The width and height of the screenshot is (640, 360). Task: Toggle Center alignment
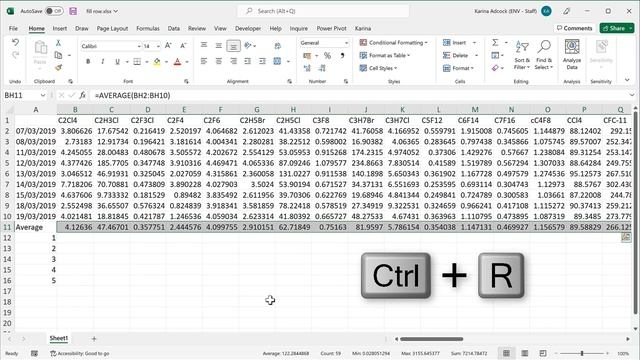(219, 61)
